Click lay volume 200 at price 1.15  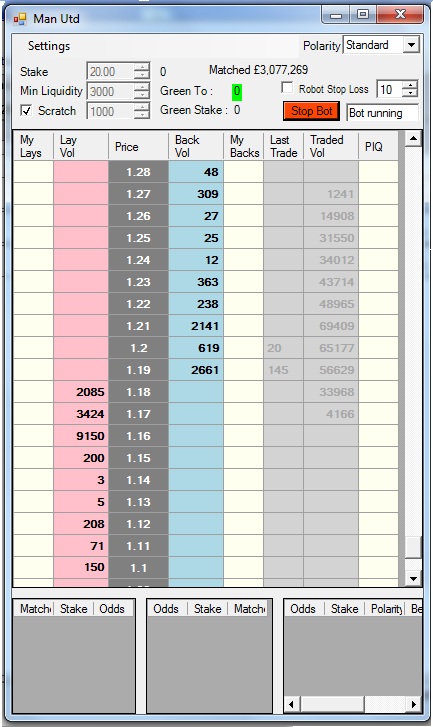pos(81,458)
